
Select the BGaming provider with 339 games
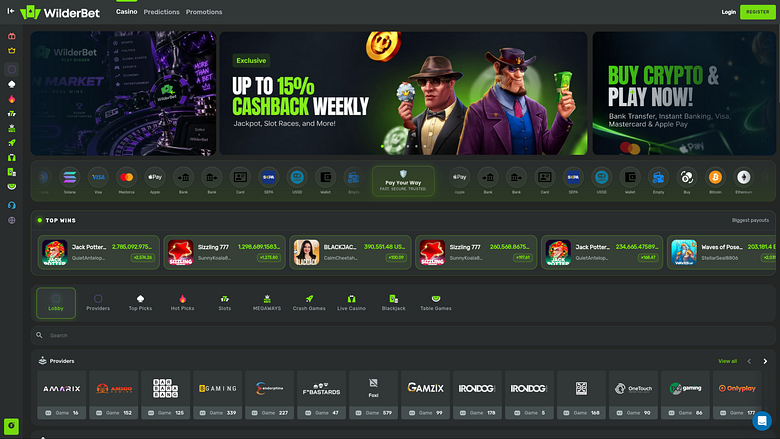tap(217, 395)
